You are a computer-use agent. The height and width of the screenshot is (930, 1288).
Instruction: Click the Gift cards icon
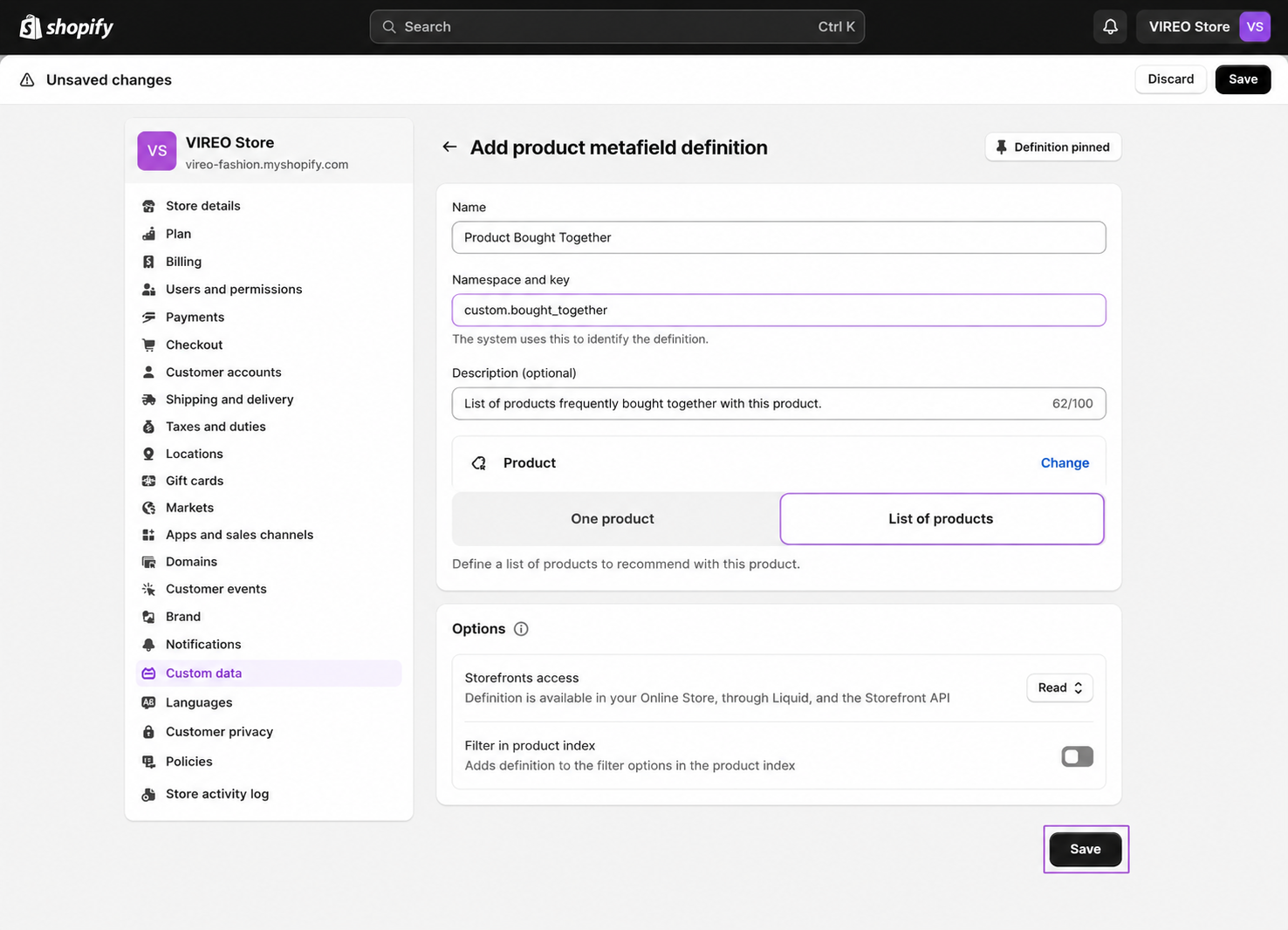[148, 481]
